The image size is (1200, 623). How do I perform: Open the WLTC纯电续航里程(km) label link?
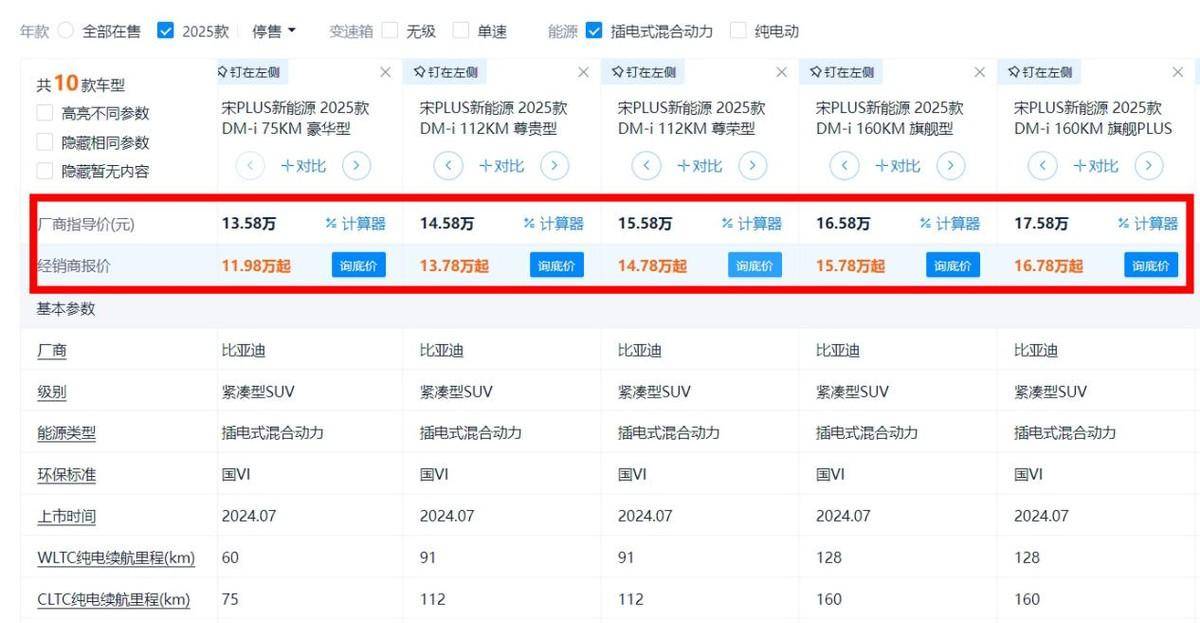pyautogui.click(x=116, y=558)
